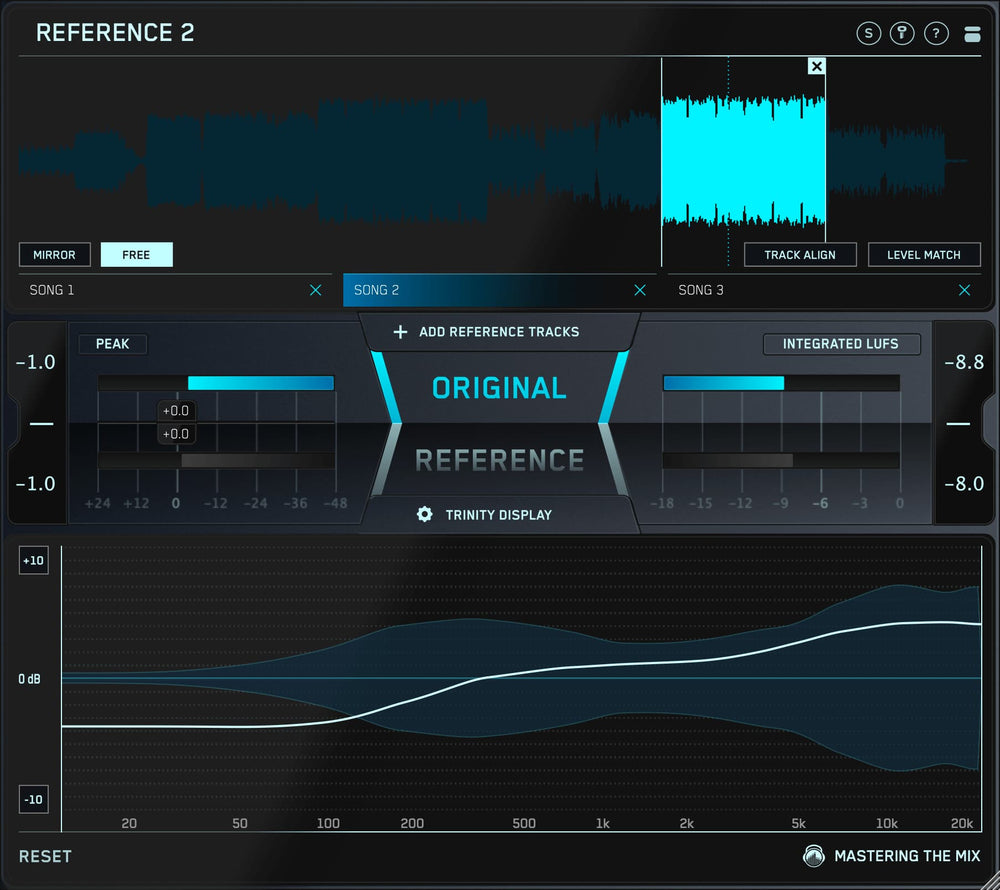
Task: Click the Mastering The Mix logo icon
Action: [x=814, y=856]
